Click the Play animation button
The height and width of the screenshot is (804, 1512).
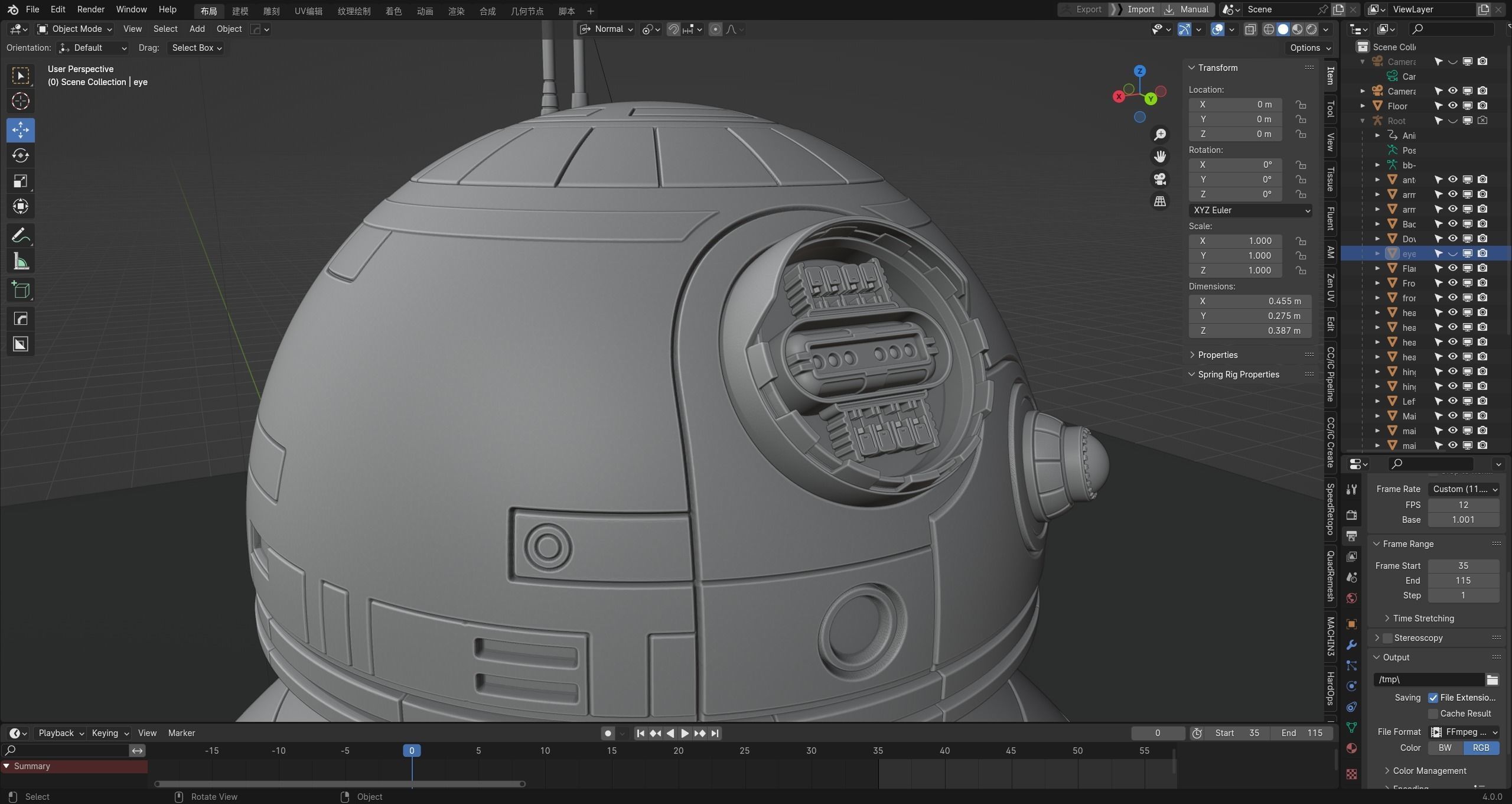[685, 733]
